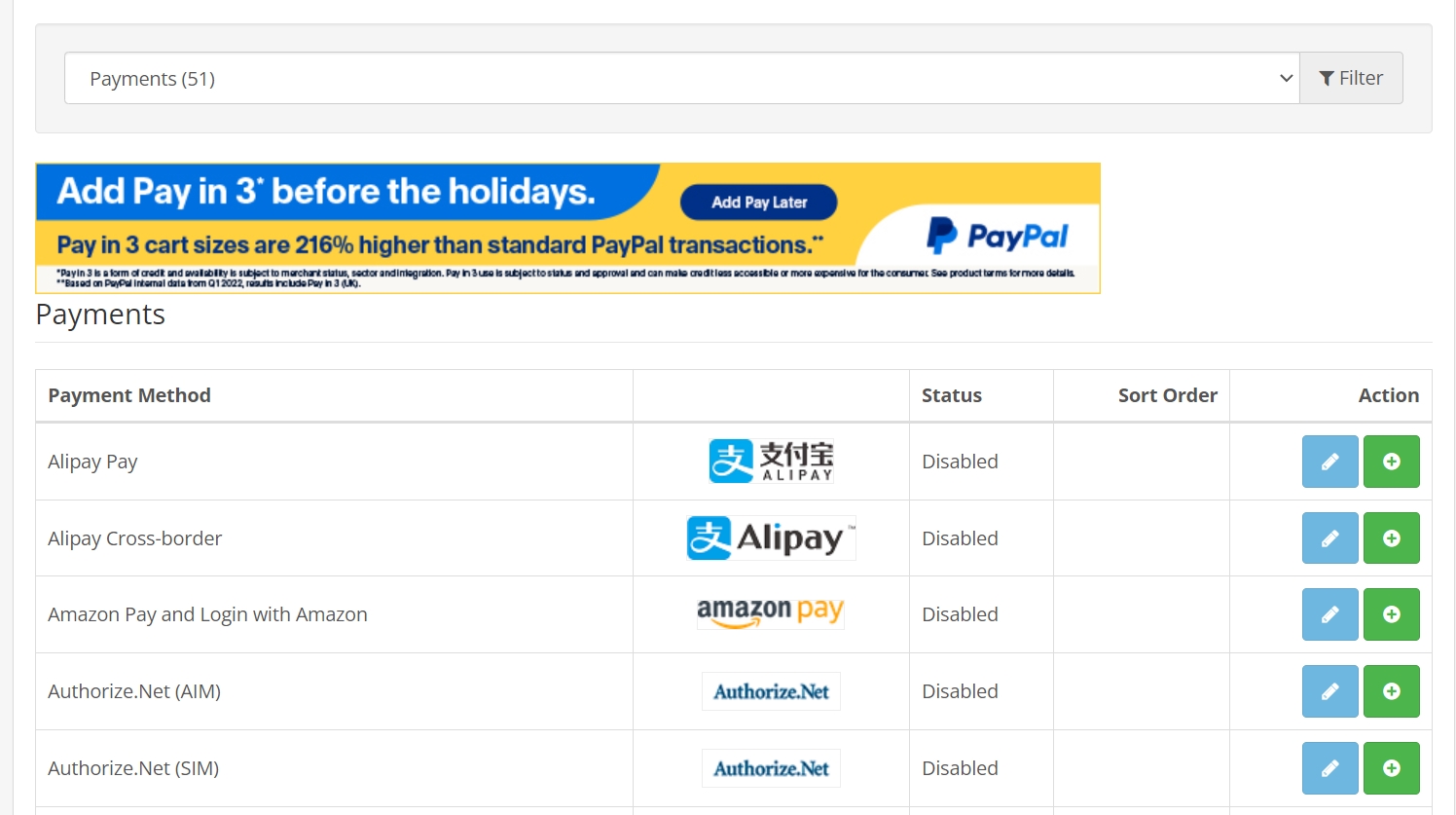
Task: Click Authorize.Net logo in SIM row
Action: point(771,768)
